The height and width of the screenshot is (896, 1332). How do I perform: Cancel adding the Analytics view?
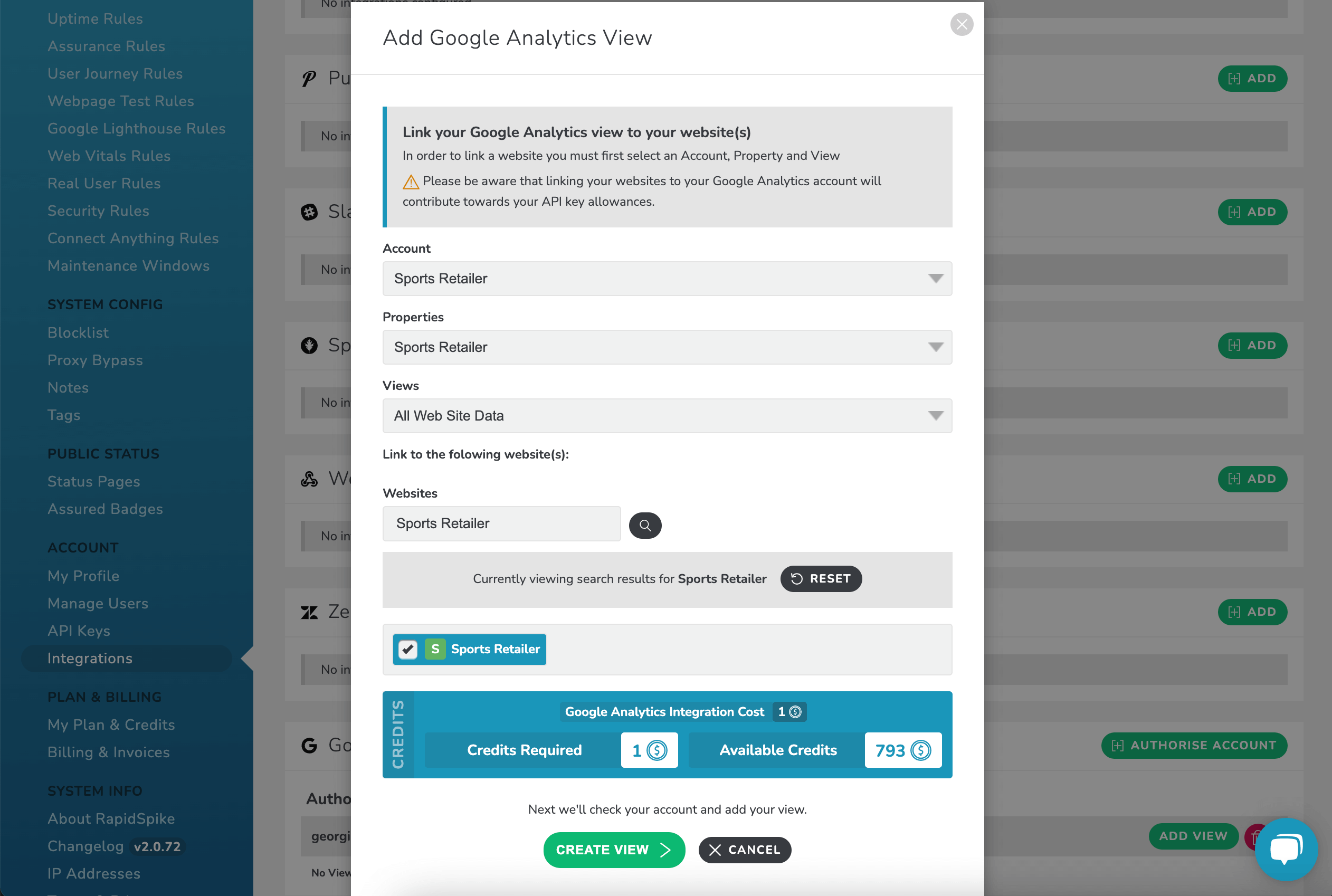click(x=745, y=850)
